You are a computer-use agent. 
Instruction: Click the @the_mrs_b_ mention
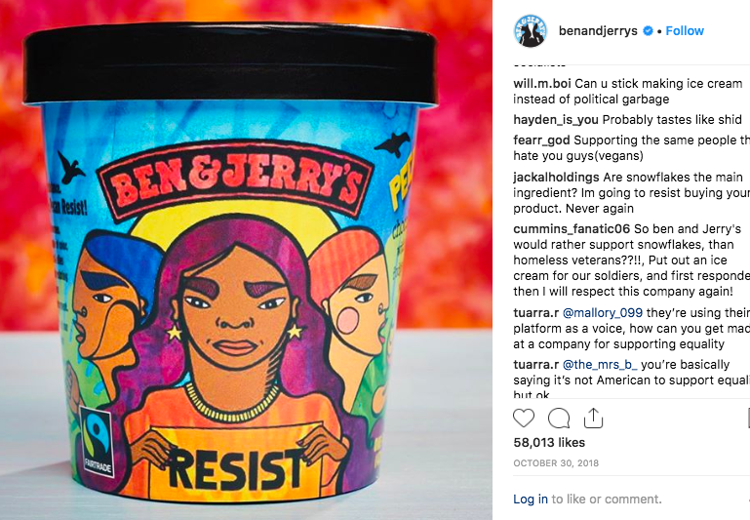click(600, 365)
